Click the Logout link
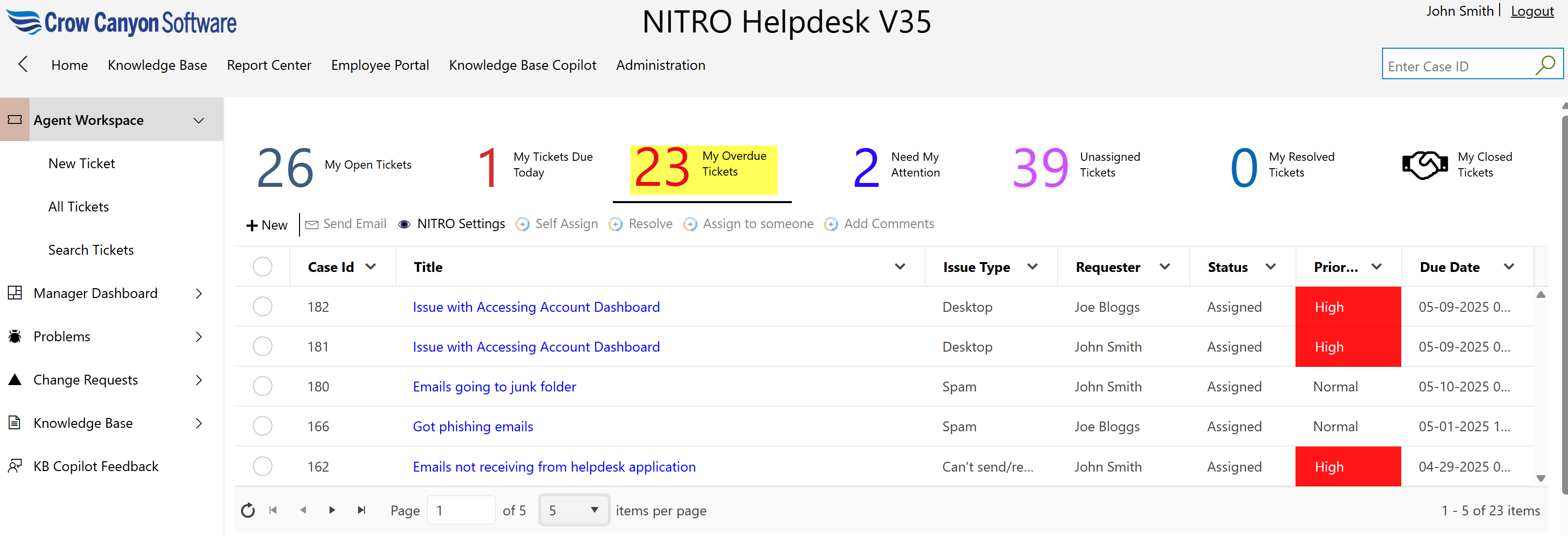Viewport: 1568px width, 536px height. point(1532,11)
